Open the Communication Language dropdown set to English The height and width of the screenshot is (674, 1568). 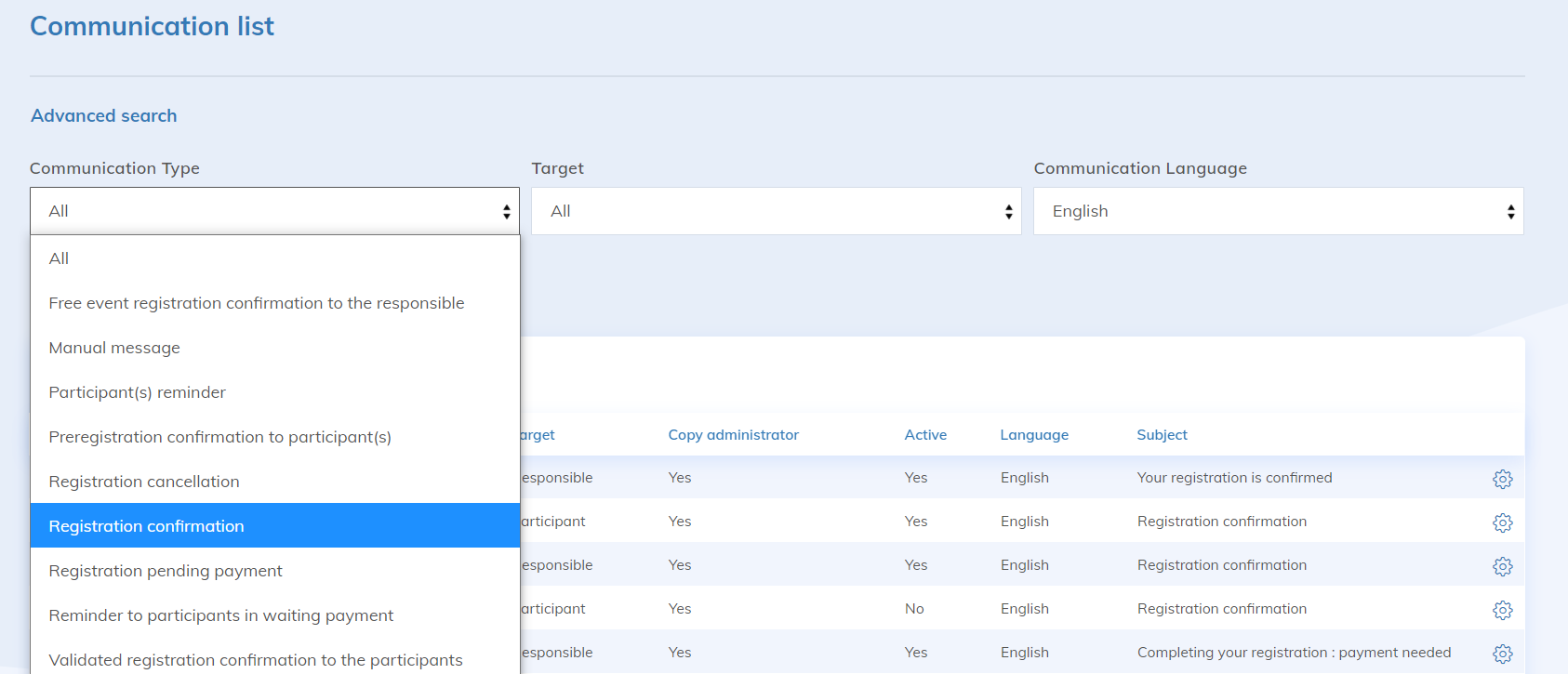click(1278, 211)
